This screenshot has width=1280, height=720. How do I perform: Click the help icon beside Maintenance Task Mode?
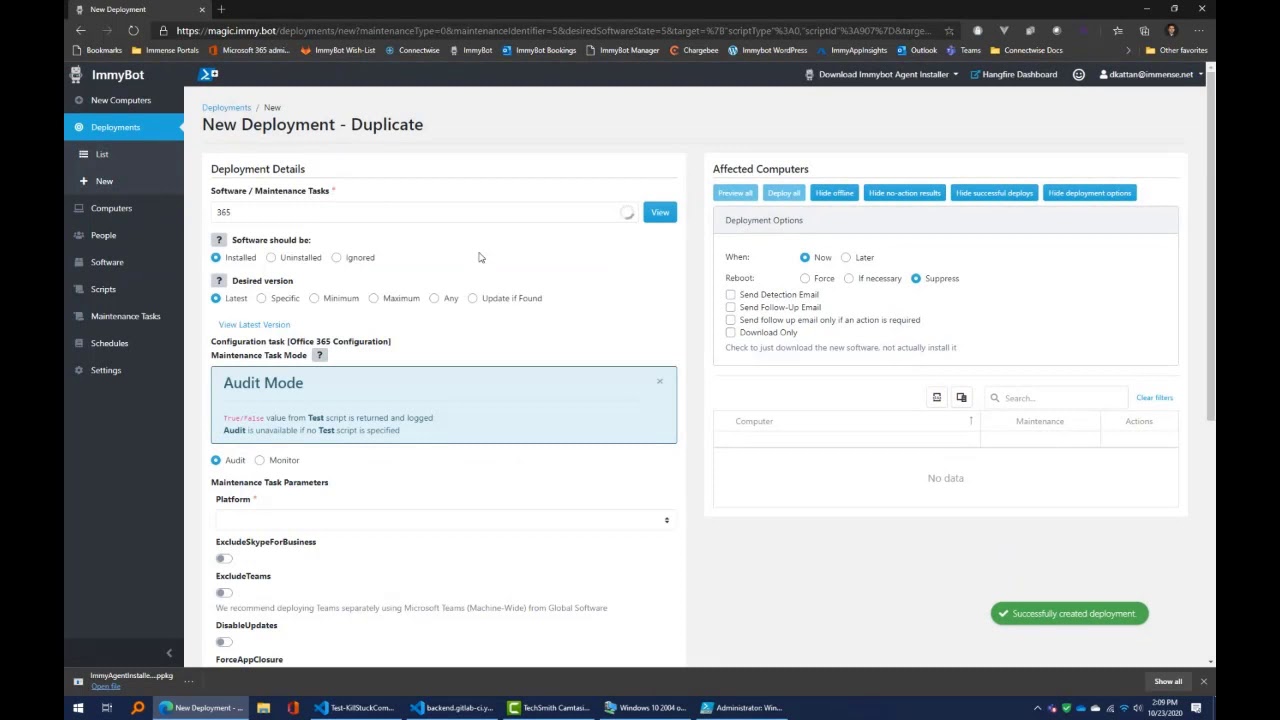320,355
